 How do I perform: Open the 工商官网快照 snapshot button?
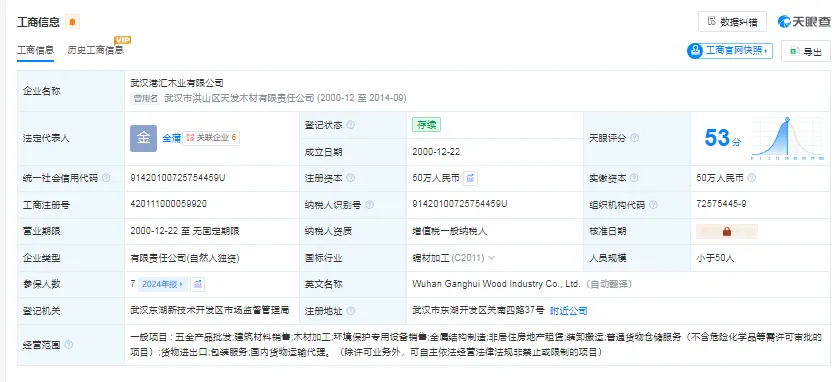730,51
